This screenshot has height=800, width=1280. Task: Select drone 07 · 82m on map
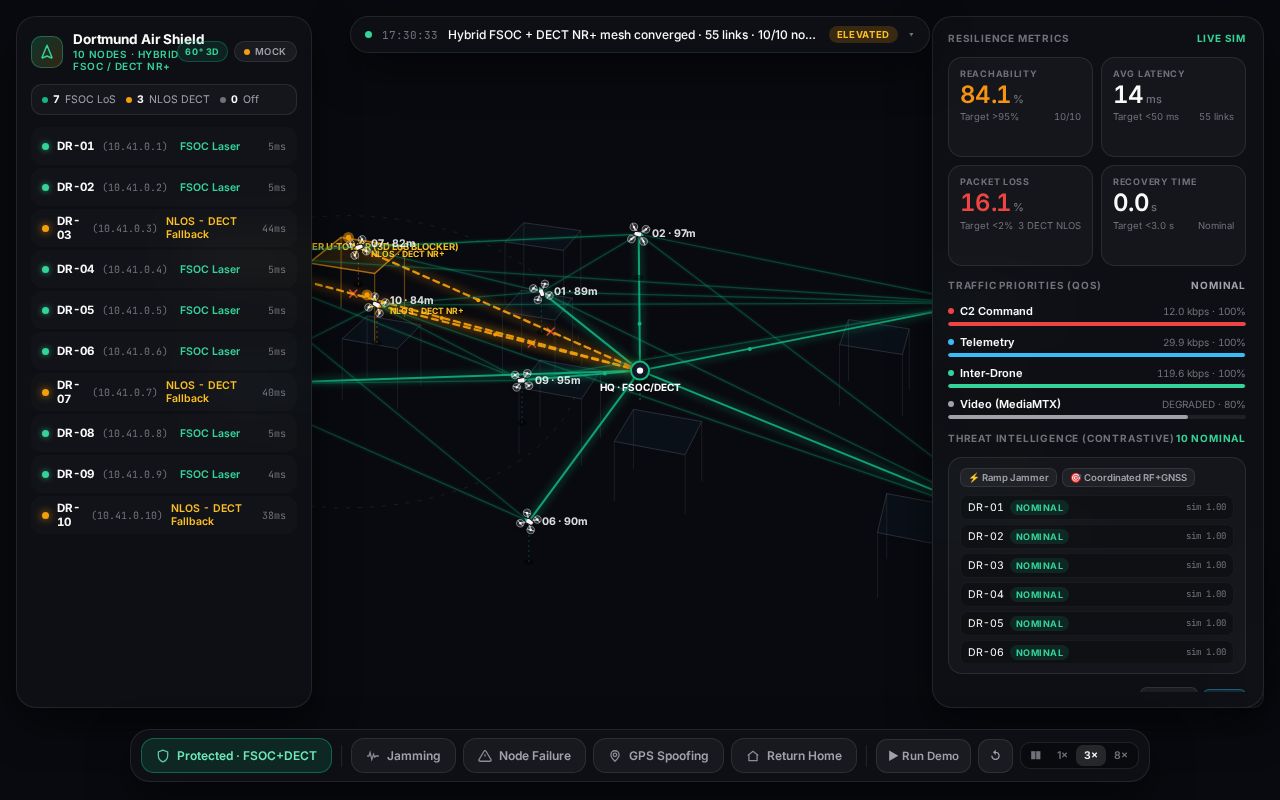[x=358, y=245]
